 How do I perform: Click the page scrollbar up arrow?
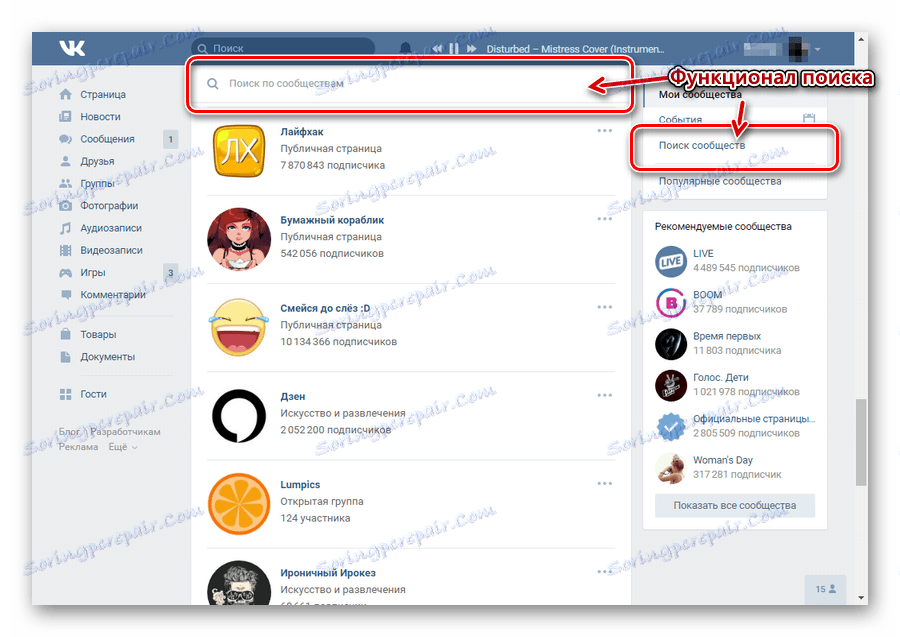(x=861, y=39)
